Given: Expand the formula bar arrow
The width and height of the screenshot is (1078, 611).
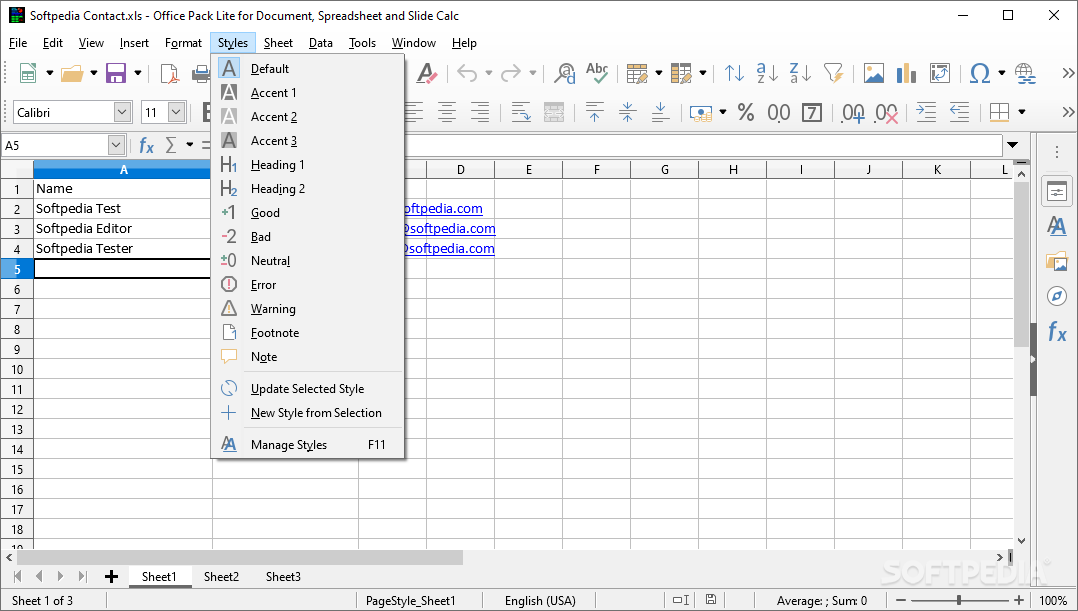Looking at the screenshot, I should [1012, 145].
